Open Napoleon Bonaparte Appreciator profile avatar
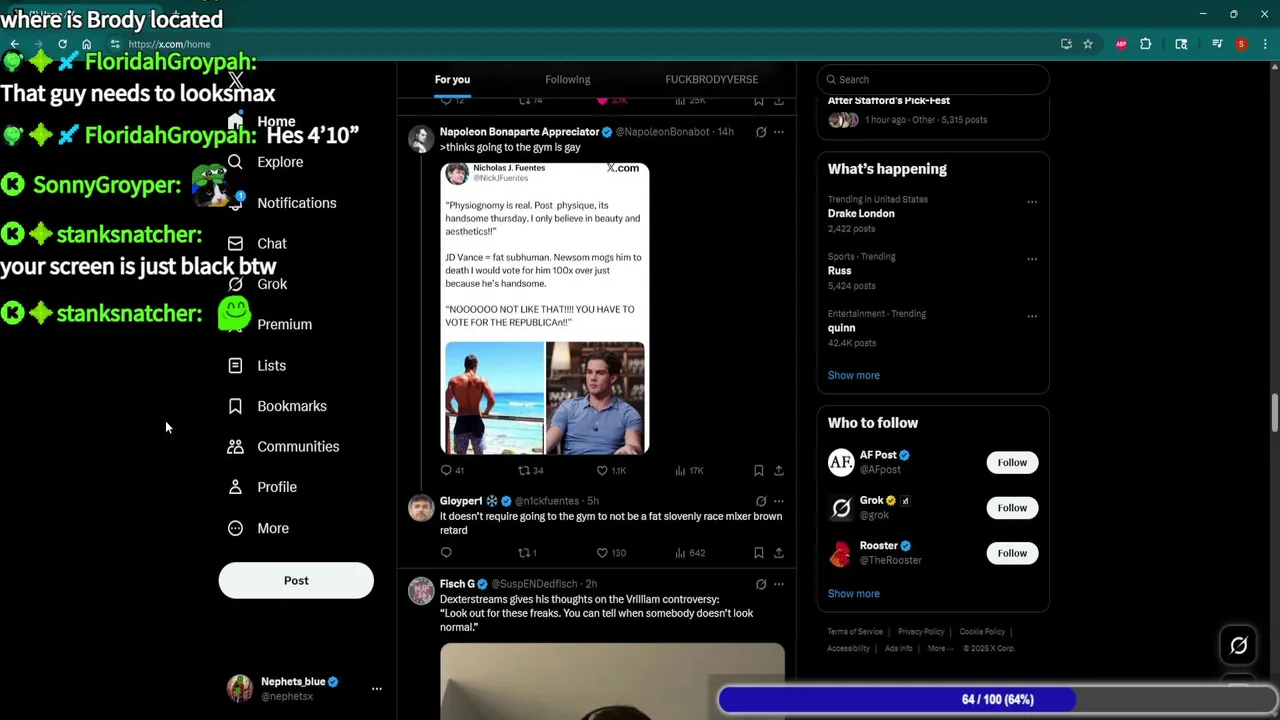1280x720 pixels. tap(421, 138)
